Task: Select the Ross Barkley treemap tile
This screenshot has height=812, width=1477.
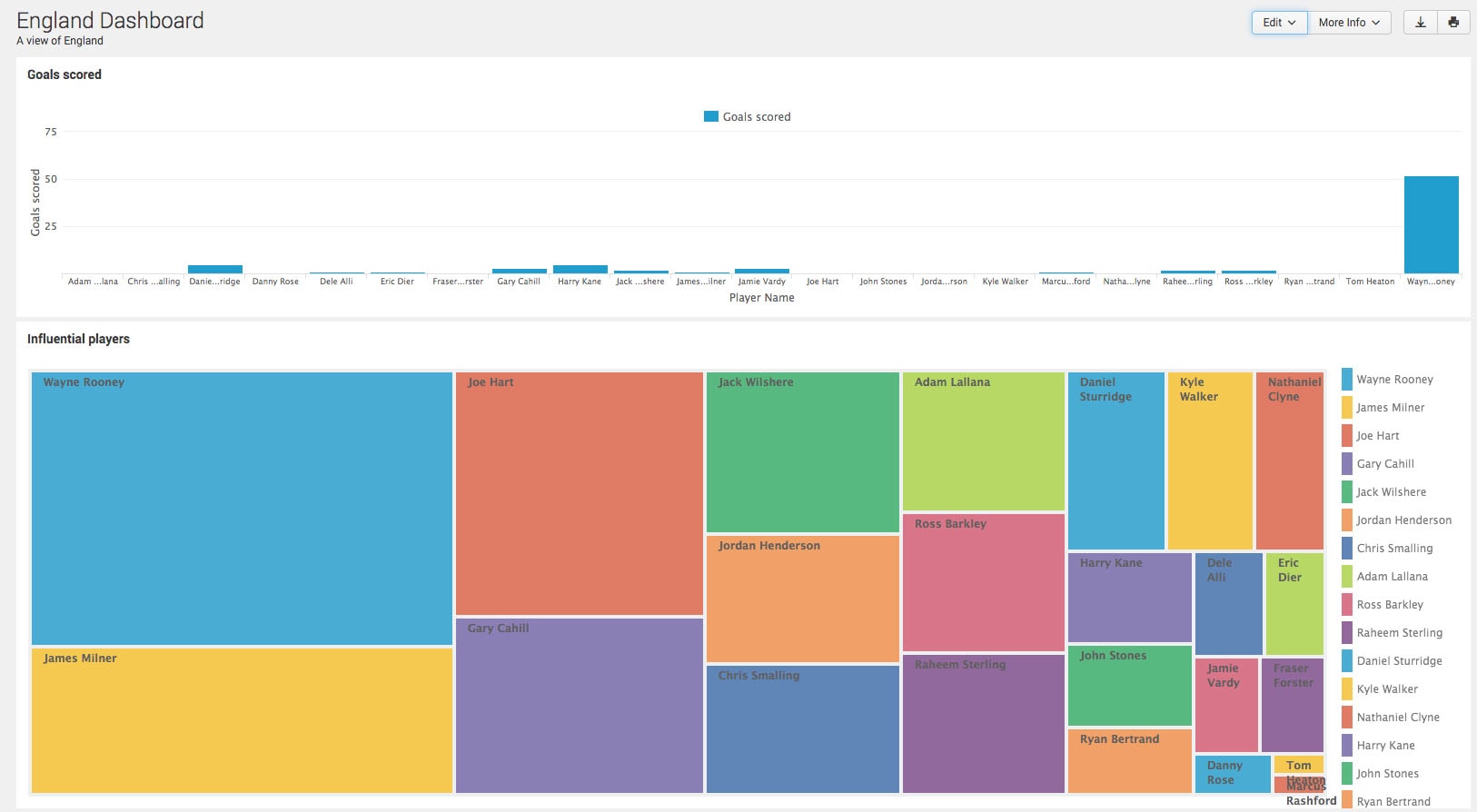Action: (984, 582)
